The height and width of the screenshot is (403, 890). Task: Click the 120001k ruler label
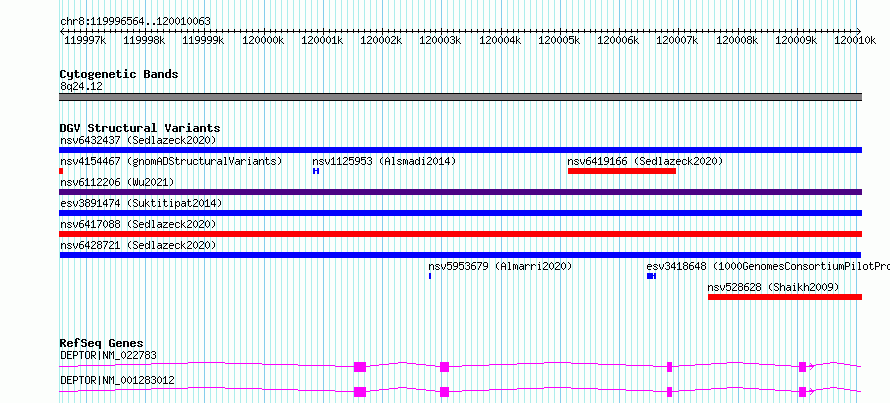tap(322, 40)
